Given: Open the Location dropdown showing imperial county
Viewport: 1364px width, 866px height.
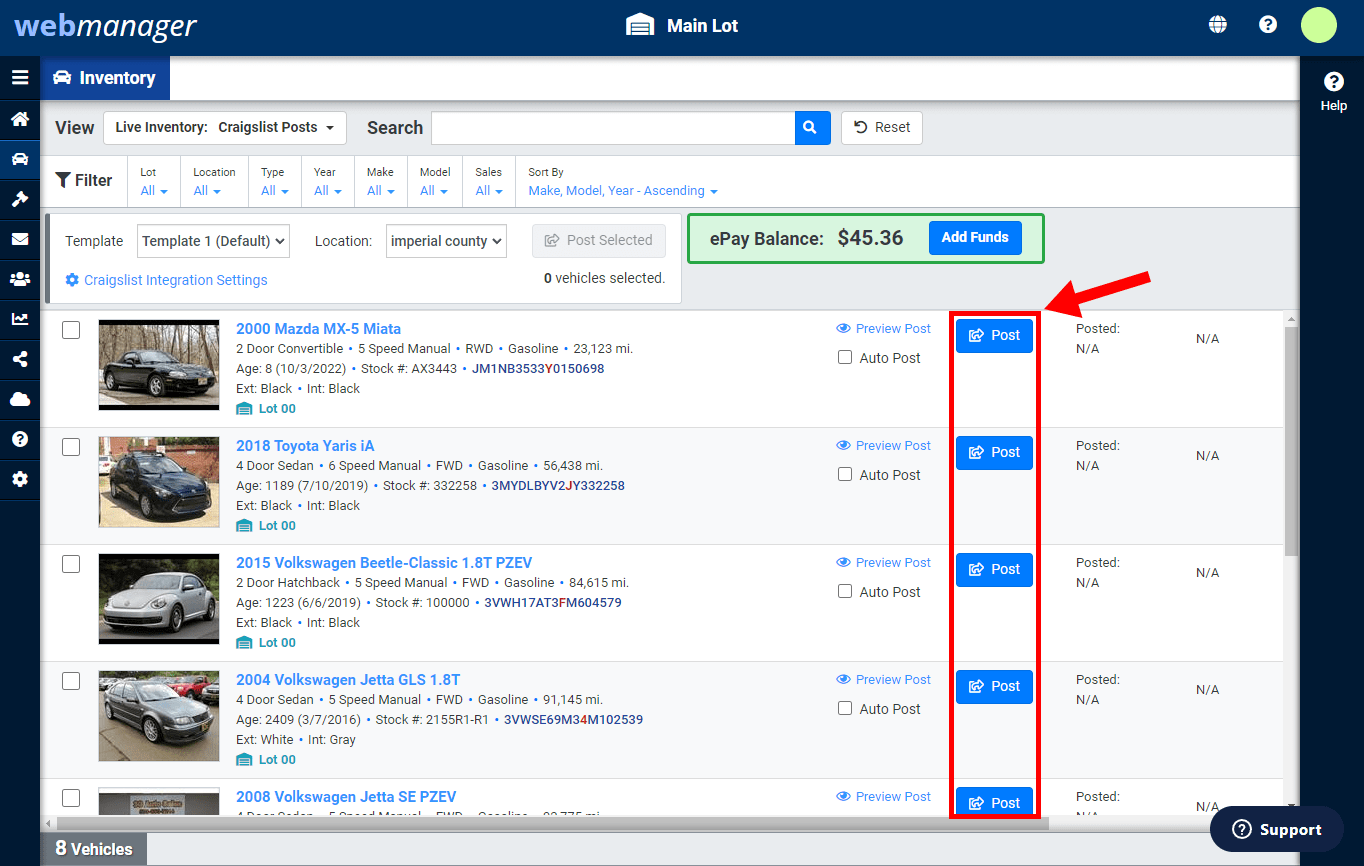Looking at the screenshot, I should (x=446, y=240).
